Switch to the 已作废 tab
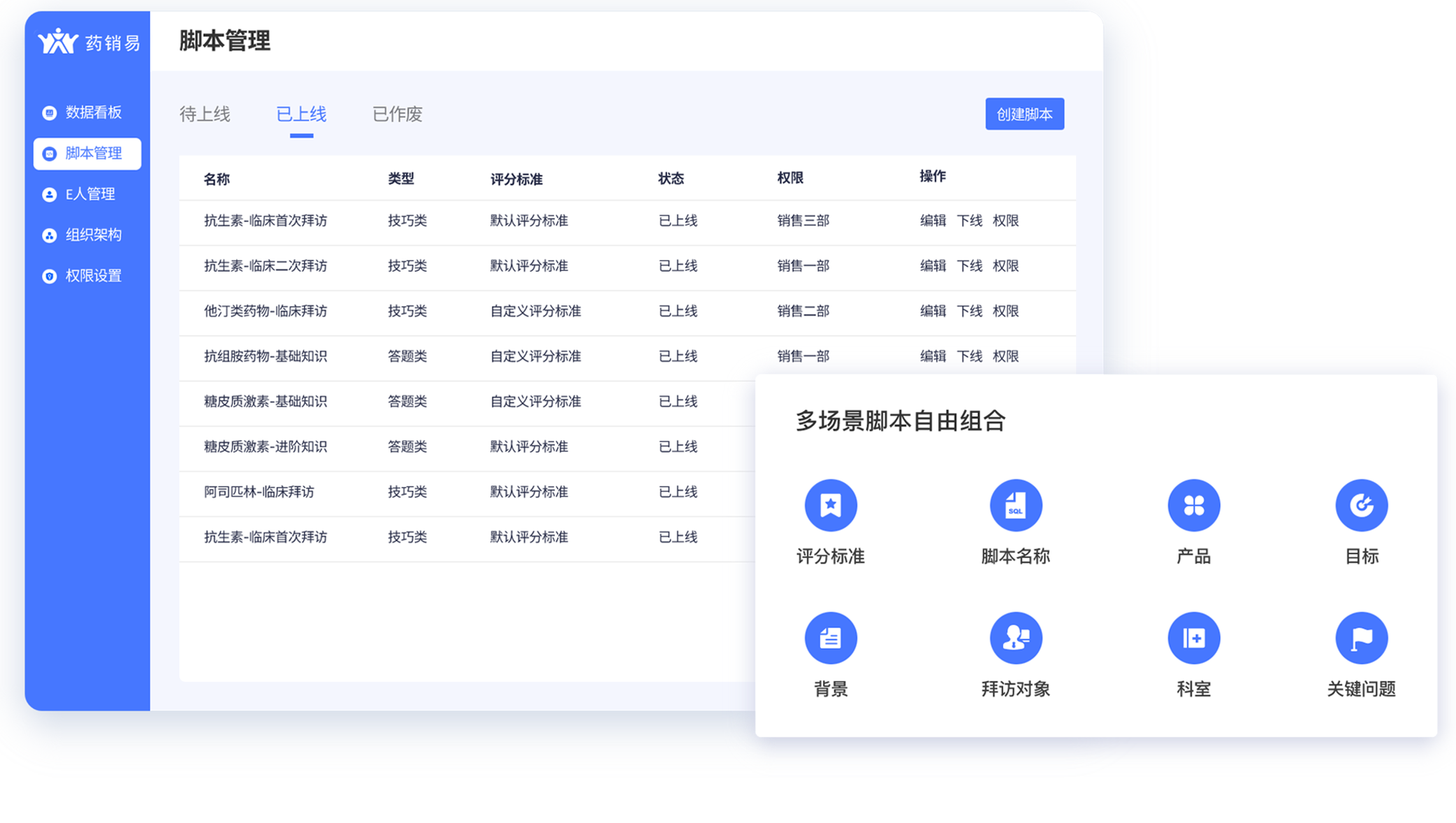The height and width of the screenshot is (823, 1456). click(397, 114)
